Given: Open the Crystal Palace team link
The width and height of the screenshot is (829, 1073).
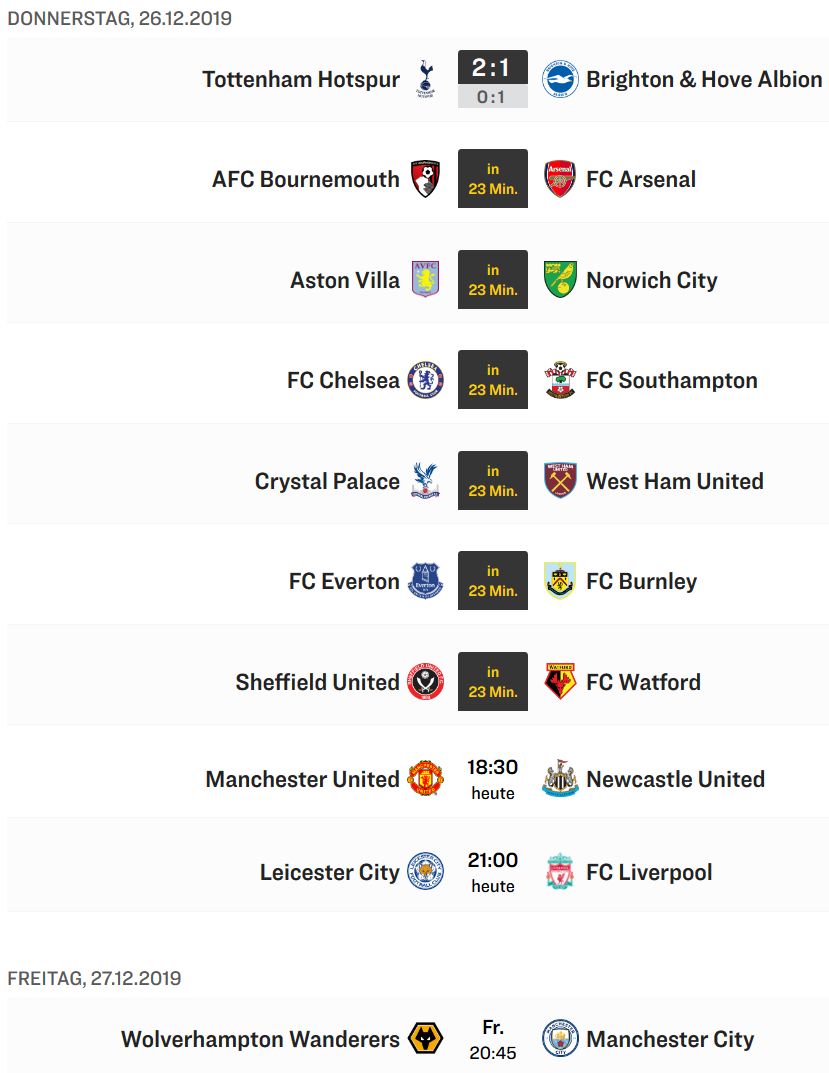Looking at the screenshot, I should [x=327, y=481].
